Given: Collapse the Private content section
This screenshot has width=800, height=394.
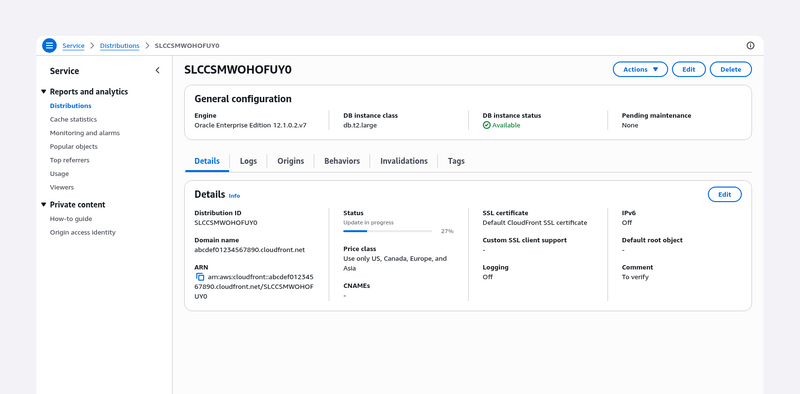Looking at the screenshot, I should (43, 205).
